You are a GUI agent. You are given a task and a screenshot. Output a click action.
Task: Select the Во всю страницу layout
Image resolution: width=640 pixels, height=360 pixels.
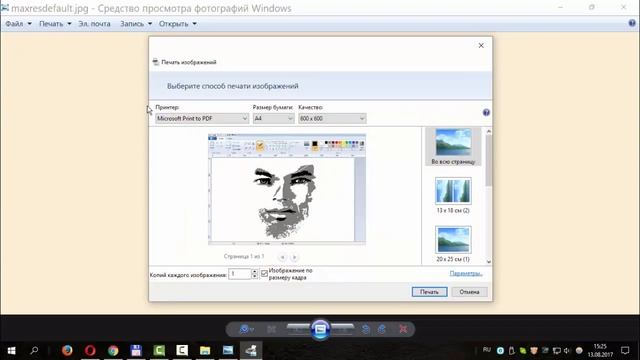pyautogui.click(x=453, y=147)
